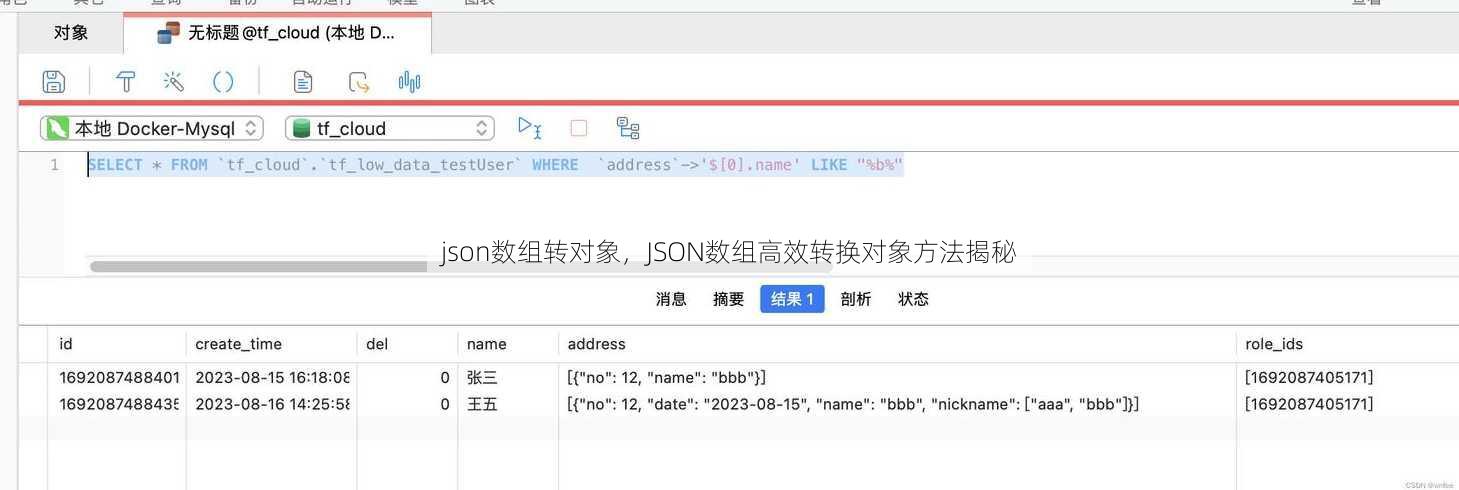Show text view with the document icon

[x=302, y=82]
